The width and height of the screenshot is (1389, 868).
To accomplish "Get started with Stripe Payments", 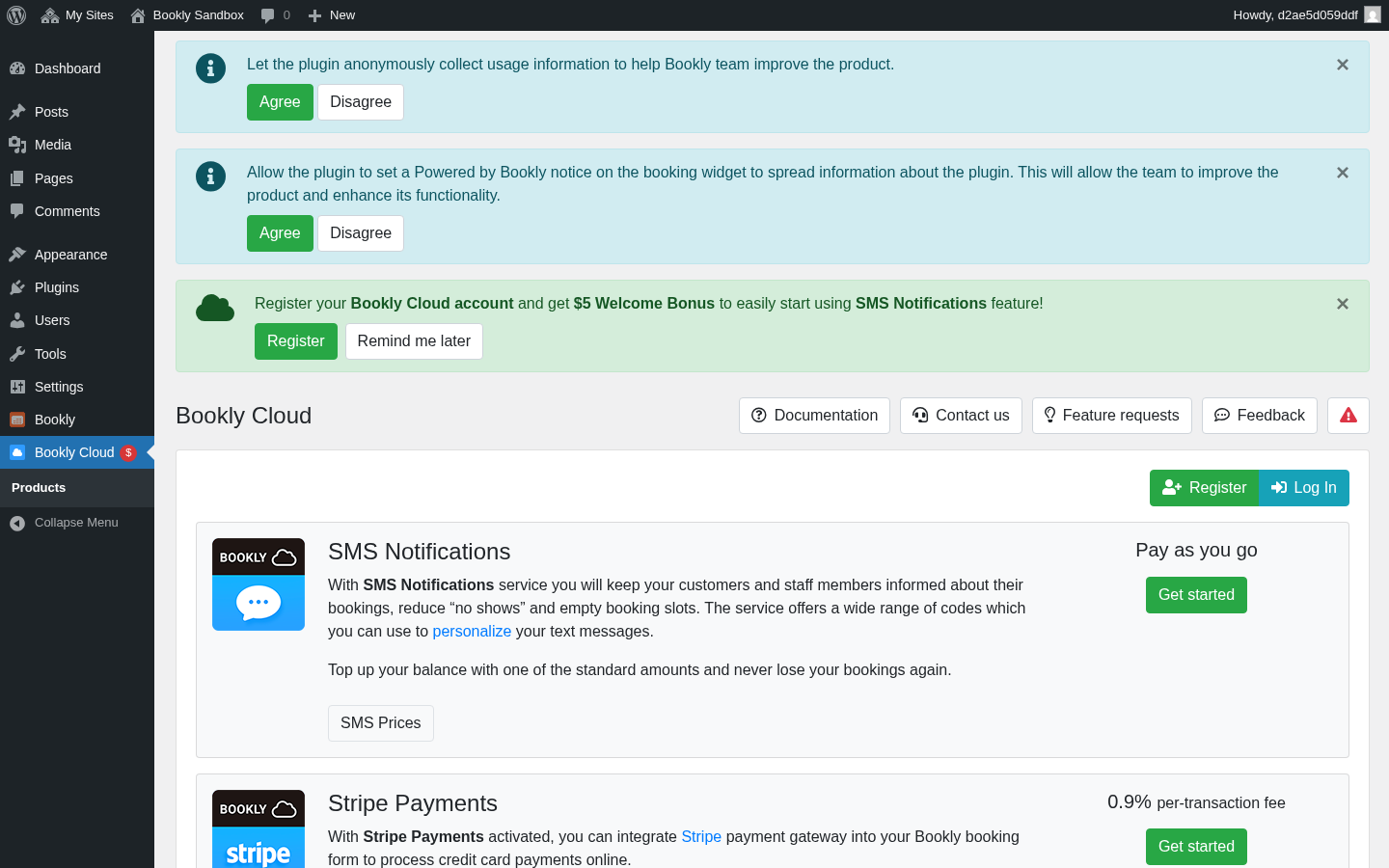I will point(1196,847).
